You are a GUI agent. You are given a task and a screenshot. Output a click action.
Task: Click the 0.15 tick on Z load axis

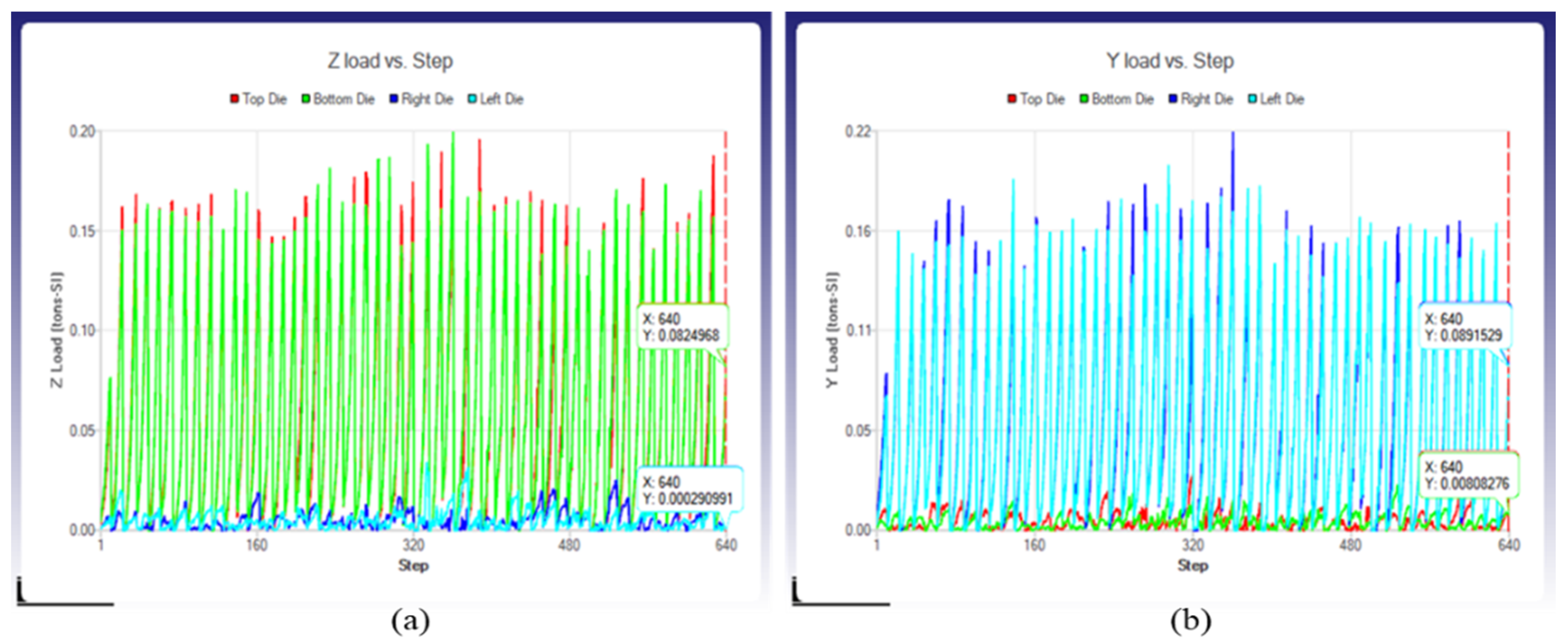(x=82, y=231)
